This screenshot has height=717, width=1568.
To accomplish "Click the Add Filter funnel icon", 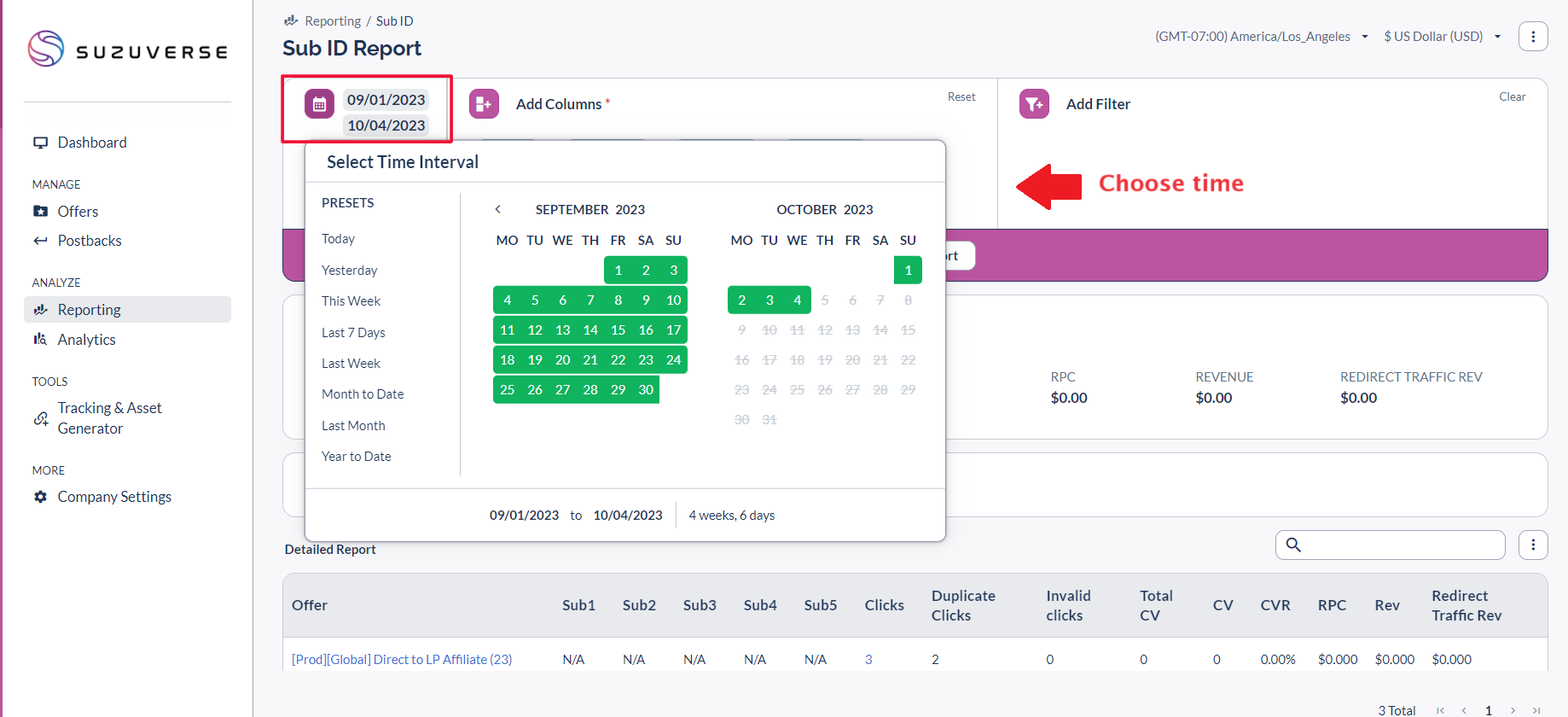I will pyautogui.click(x=1034, y=104).
